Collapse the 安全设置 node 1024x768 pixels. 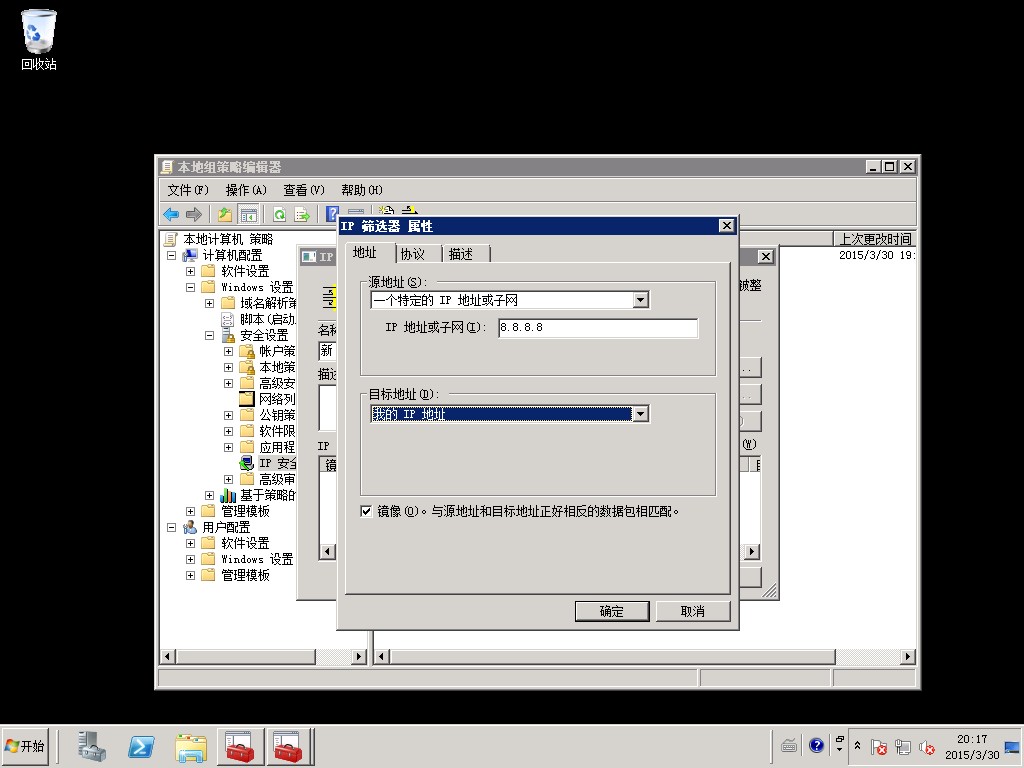point(210,335)
